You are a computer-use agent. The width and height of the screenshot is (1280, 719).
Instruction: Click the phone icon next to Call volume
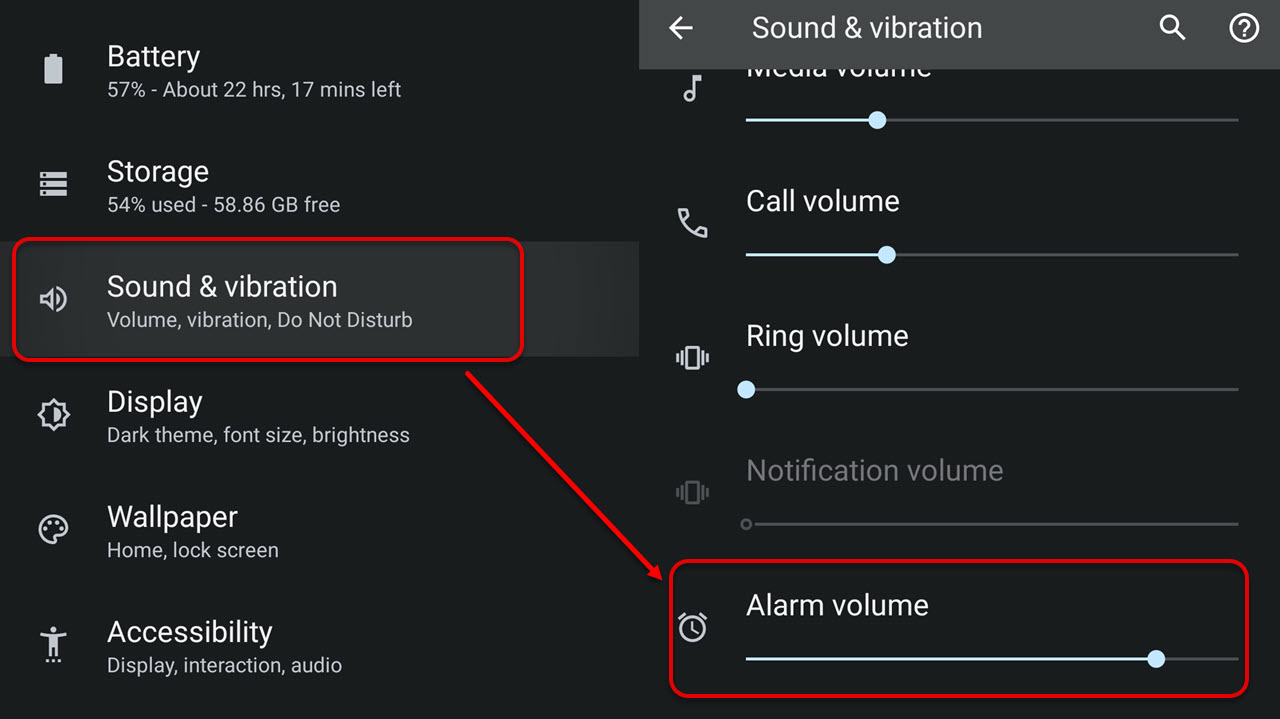(x=693, y=222)
